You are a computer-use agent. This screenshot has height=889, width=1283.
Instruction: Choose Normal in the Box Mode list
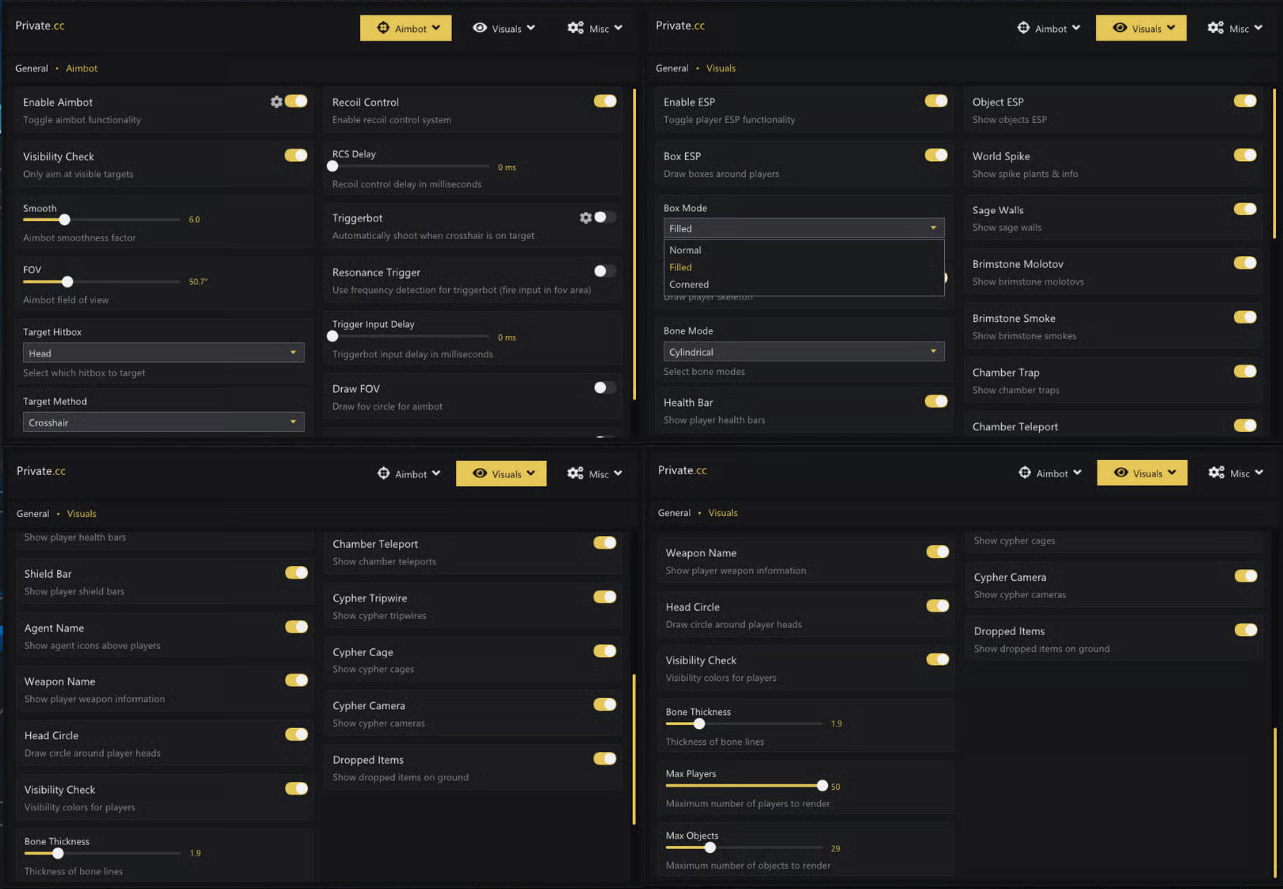tap(685, 250)
